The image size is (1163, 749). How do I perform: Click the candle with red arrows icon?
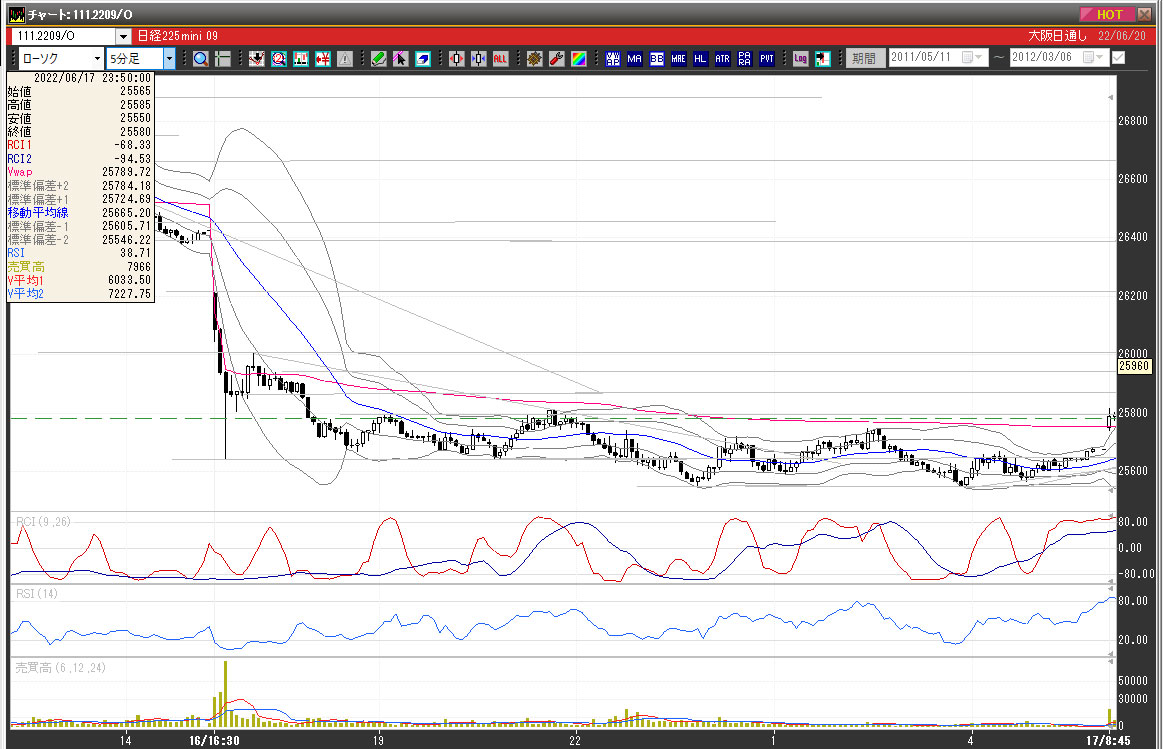[x=456, y=59]
